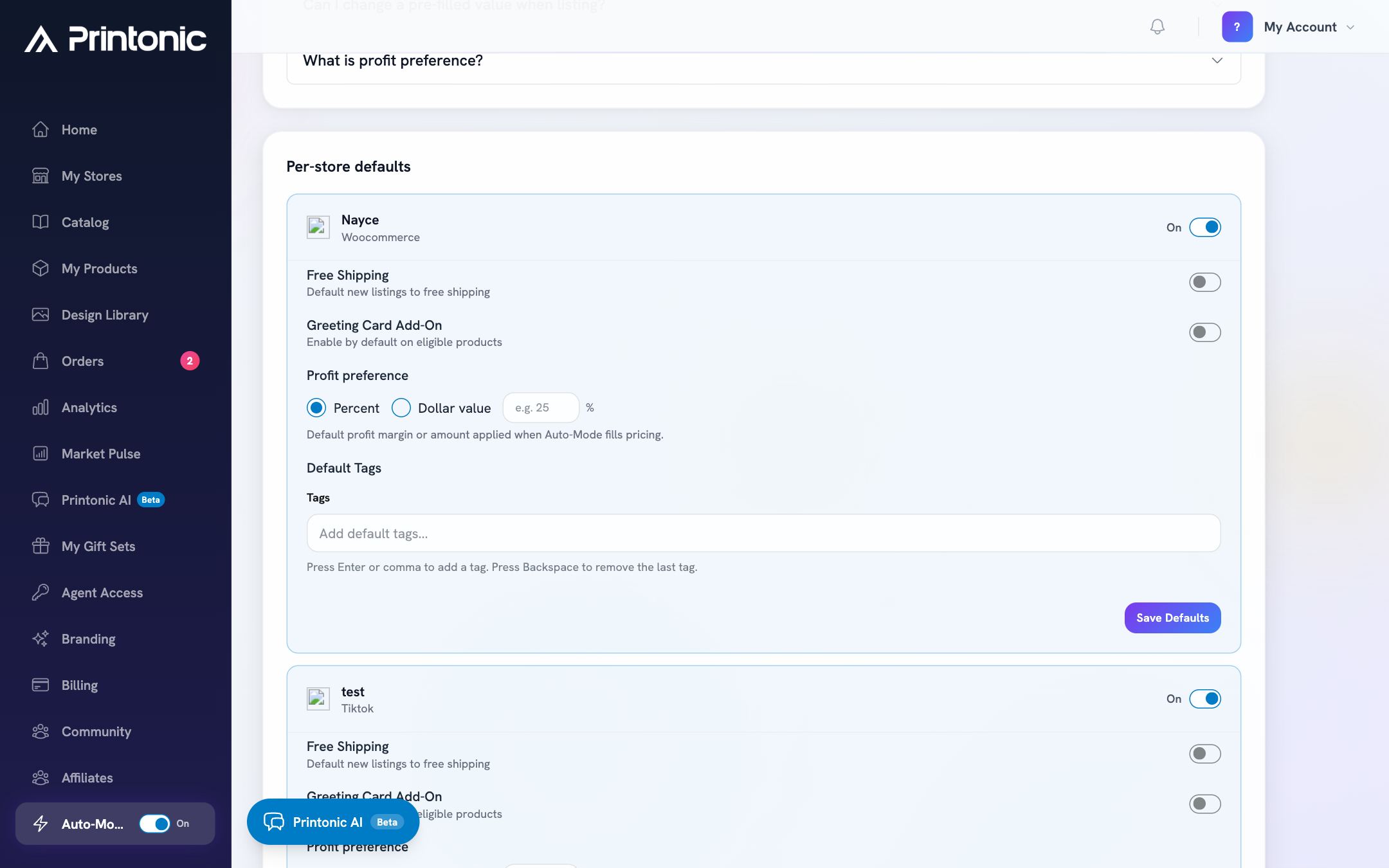Save Defaults for Nayce store
The width and height of the screenshot is (1389, 868).
(1172, 618)
